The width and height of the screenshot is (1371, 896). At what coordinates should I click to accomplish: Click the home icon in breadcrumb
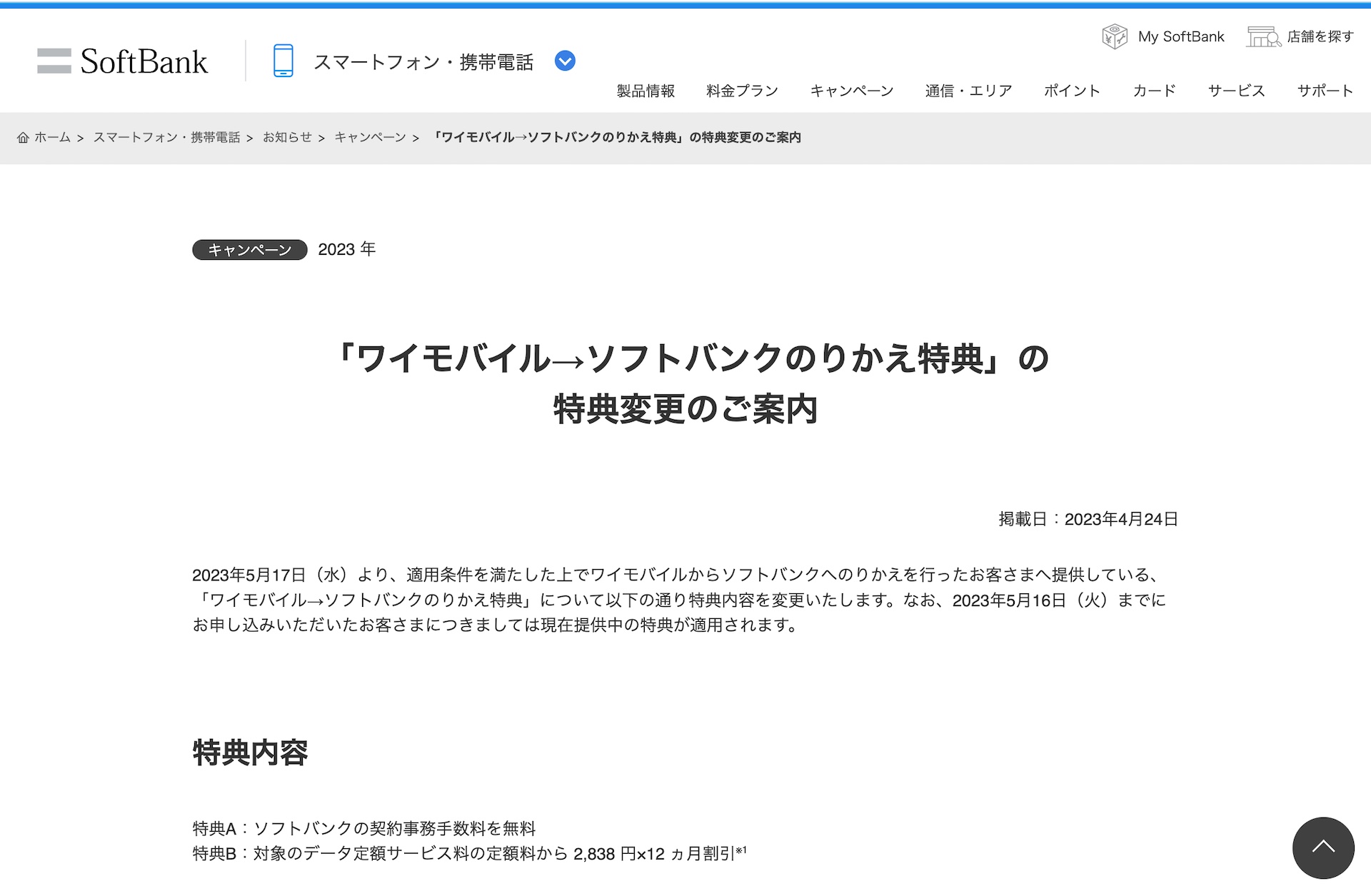click(x=23, y=138)
